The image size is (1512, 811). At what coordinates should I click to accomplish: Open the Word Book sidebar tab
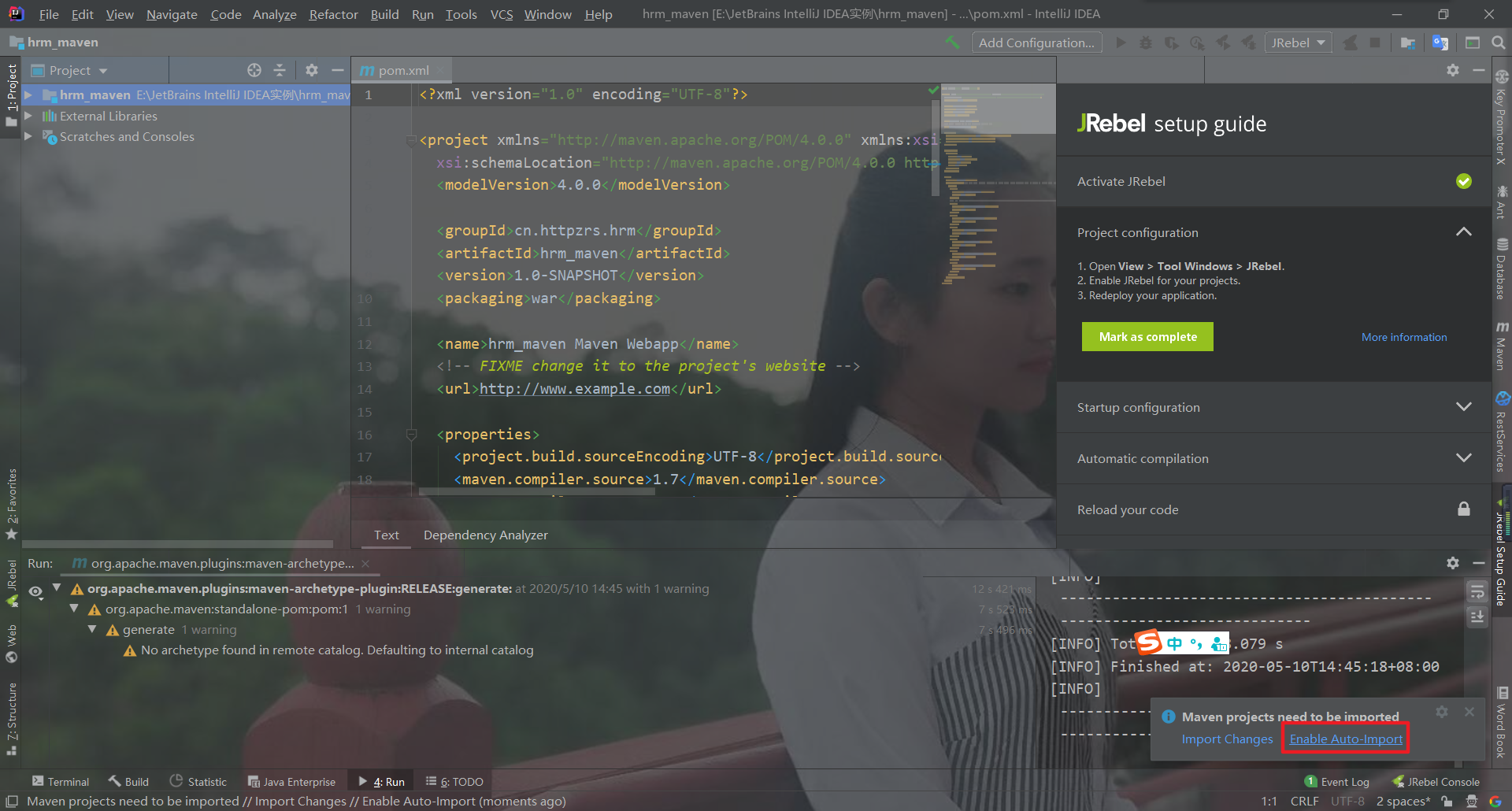click(x=1502, y=722)
